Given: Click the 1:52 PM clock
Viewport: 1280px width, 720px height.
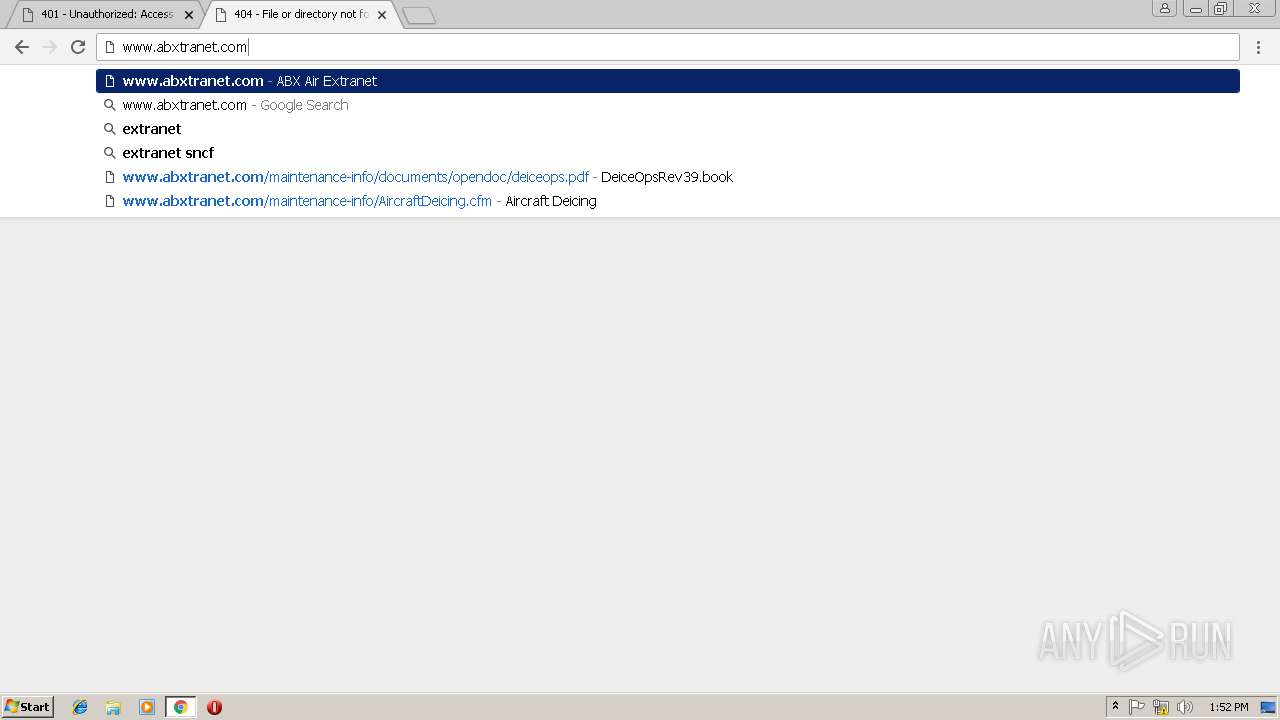Looking at the screenshot, I should pos(1228,707).
